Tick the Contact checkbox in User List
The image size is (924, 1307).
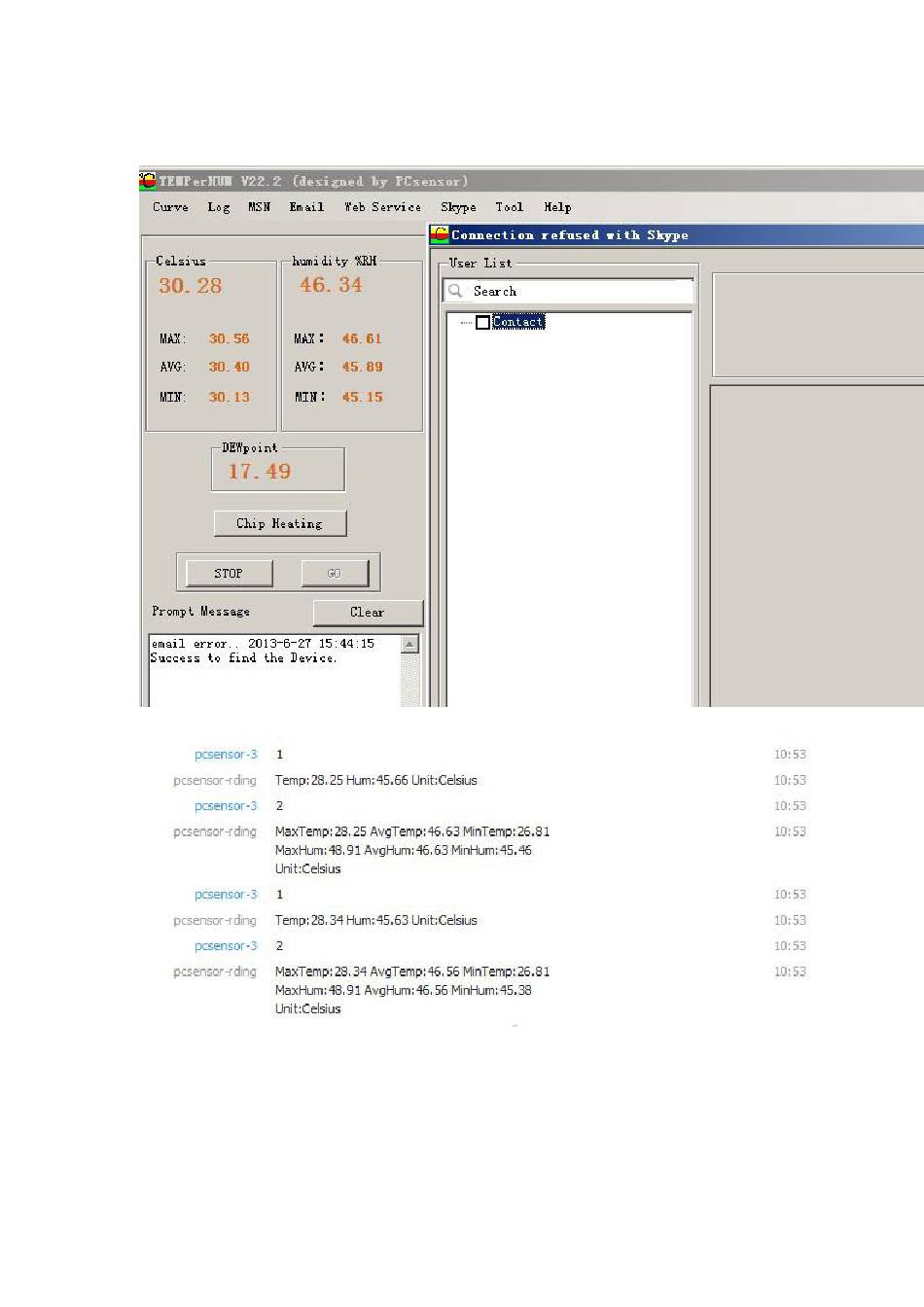(x=482, y=323)
